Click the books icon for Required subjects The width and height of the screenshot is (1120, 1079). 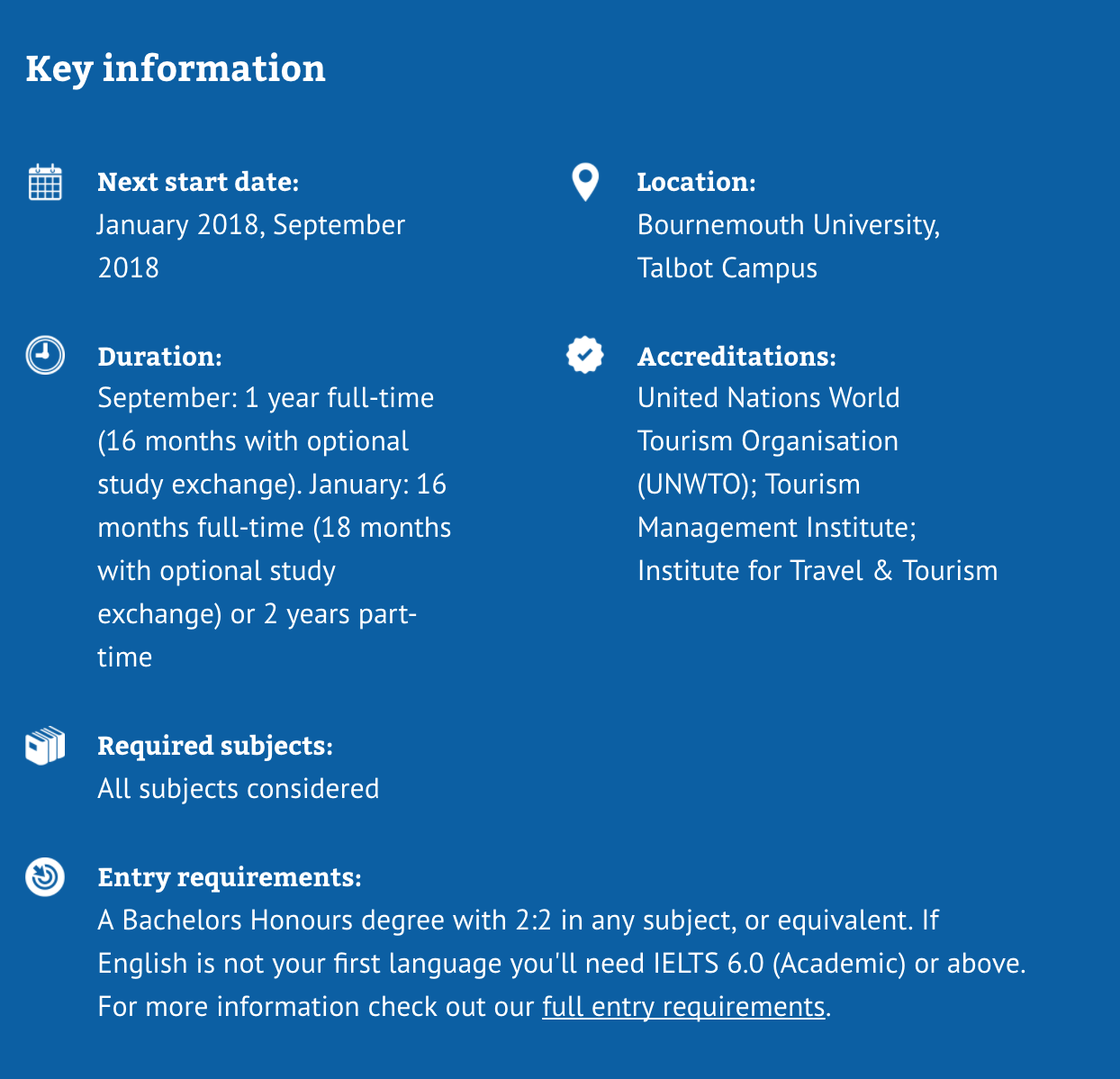[x=45, y=746]
